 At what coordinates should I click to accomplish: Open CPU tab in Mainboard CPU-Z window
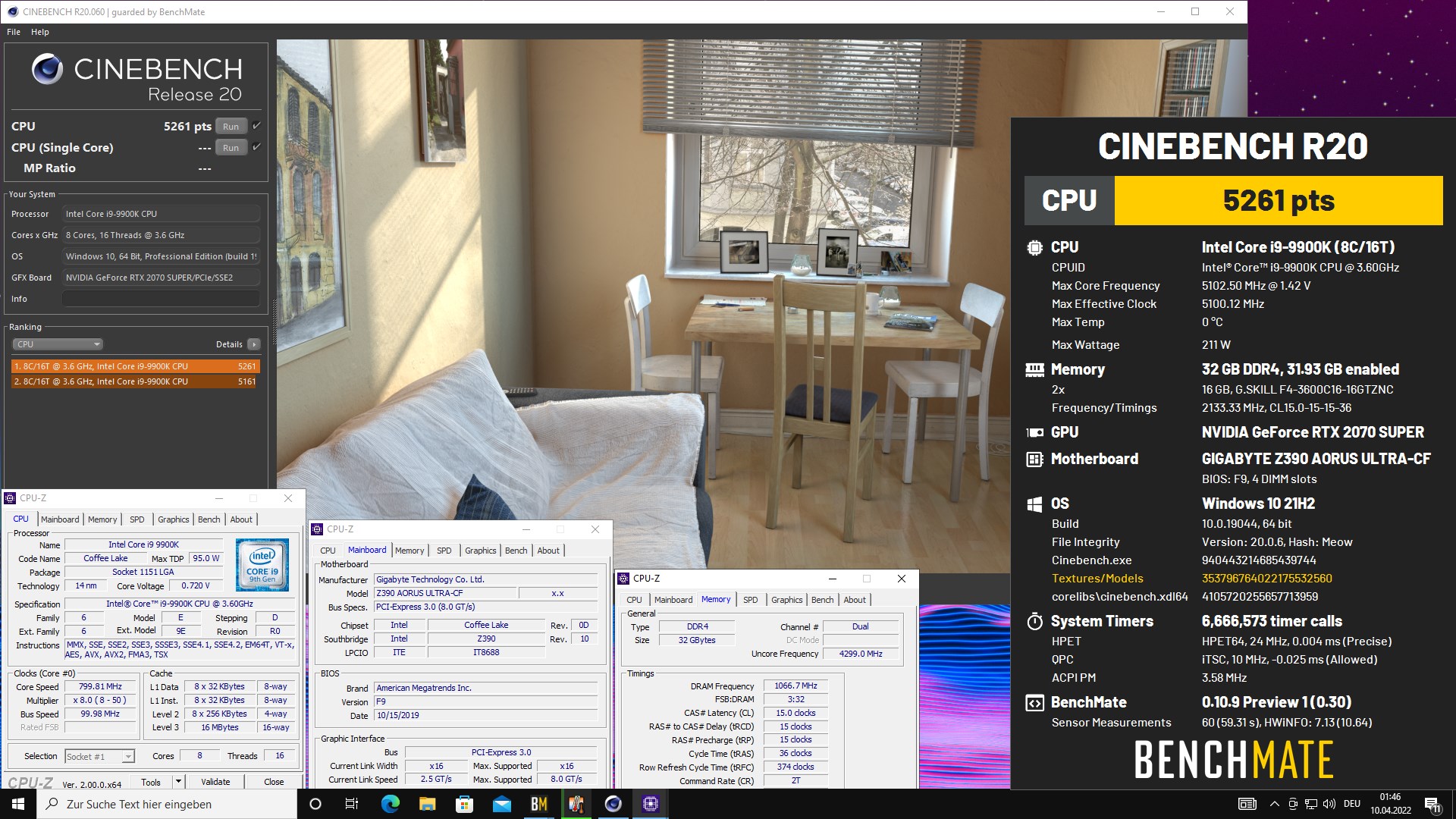pyautogui.click(x=328, y=551)
